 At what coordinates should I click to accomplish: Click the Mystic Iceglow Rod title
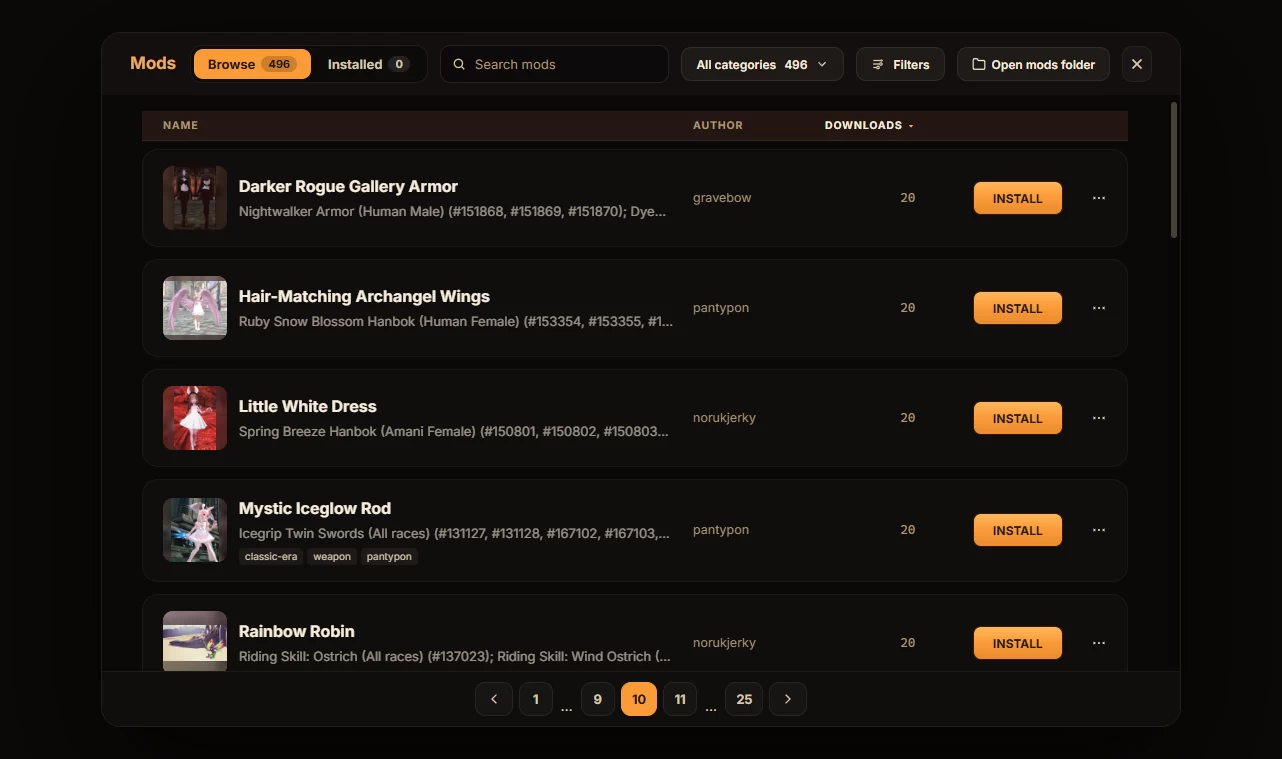(315, 508)
